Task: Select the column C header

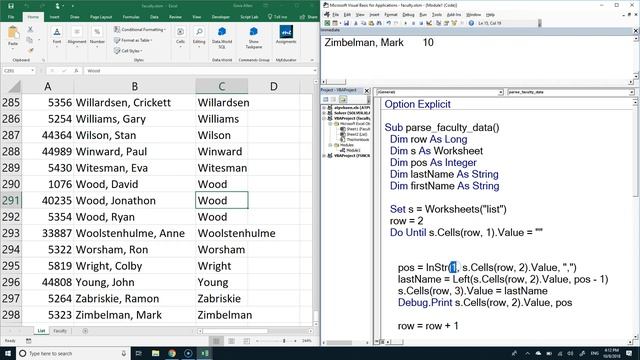Action: point(221,86)
